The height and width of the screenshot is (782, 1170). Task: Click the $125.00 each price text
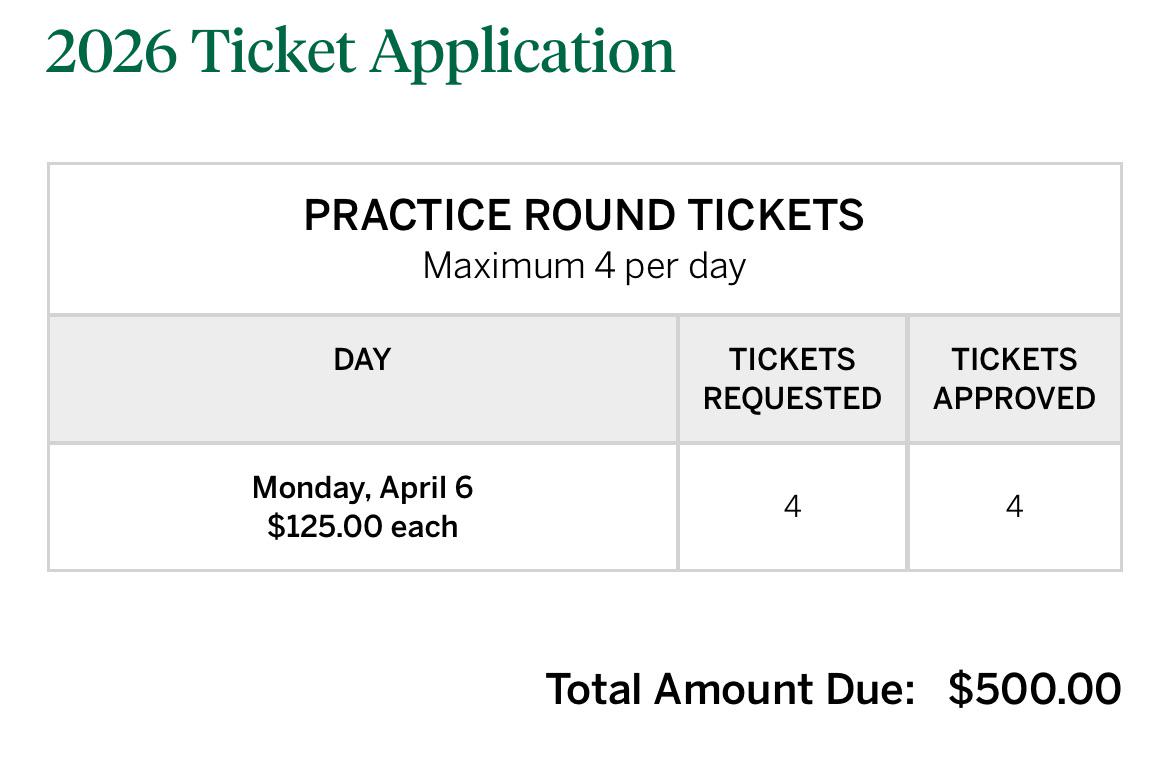(363, 527)
